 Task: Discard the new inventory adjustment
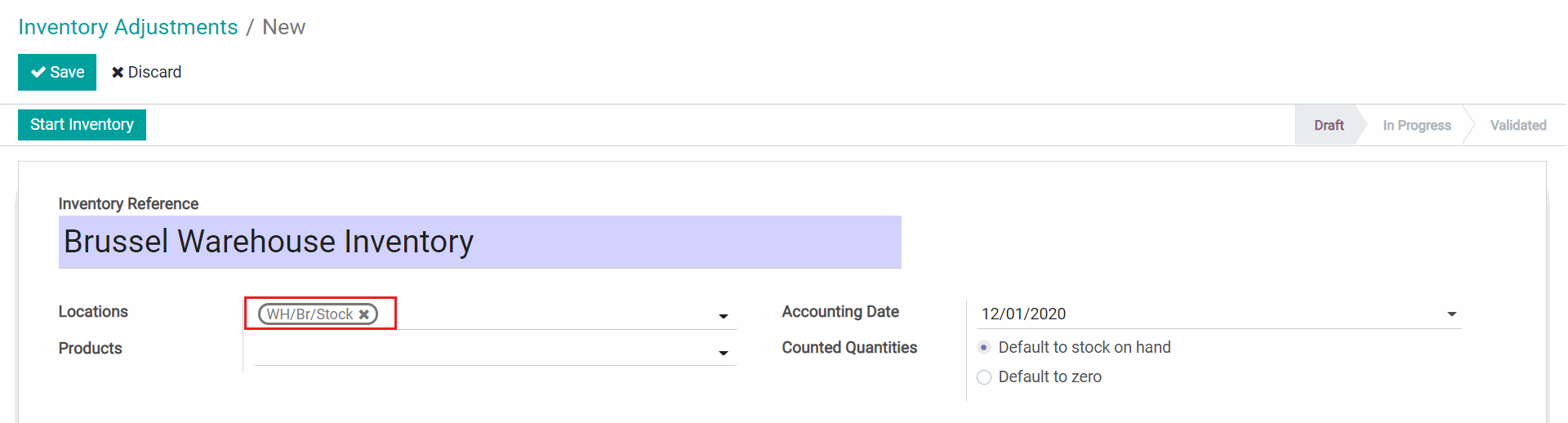pyautogui.click(x=147, y=72)
